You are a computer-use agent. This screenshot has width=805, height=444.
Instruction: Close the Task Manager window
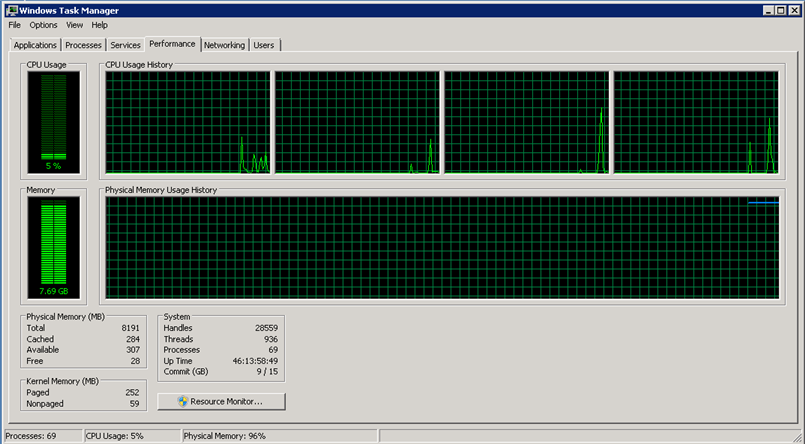point(793,10)
